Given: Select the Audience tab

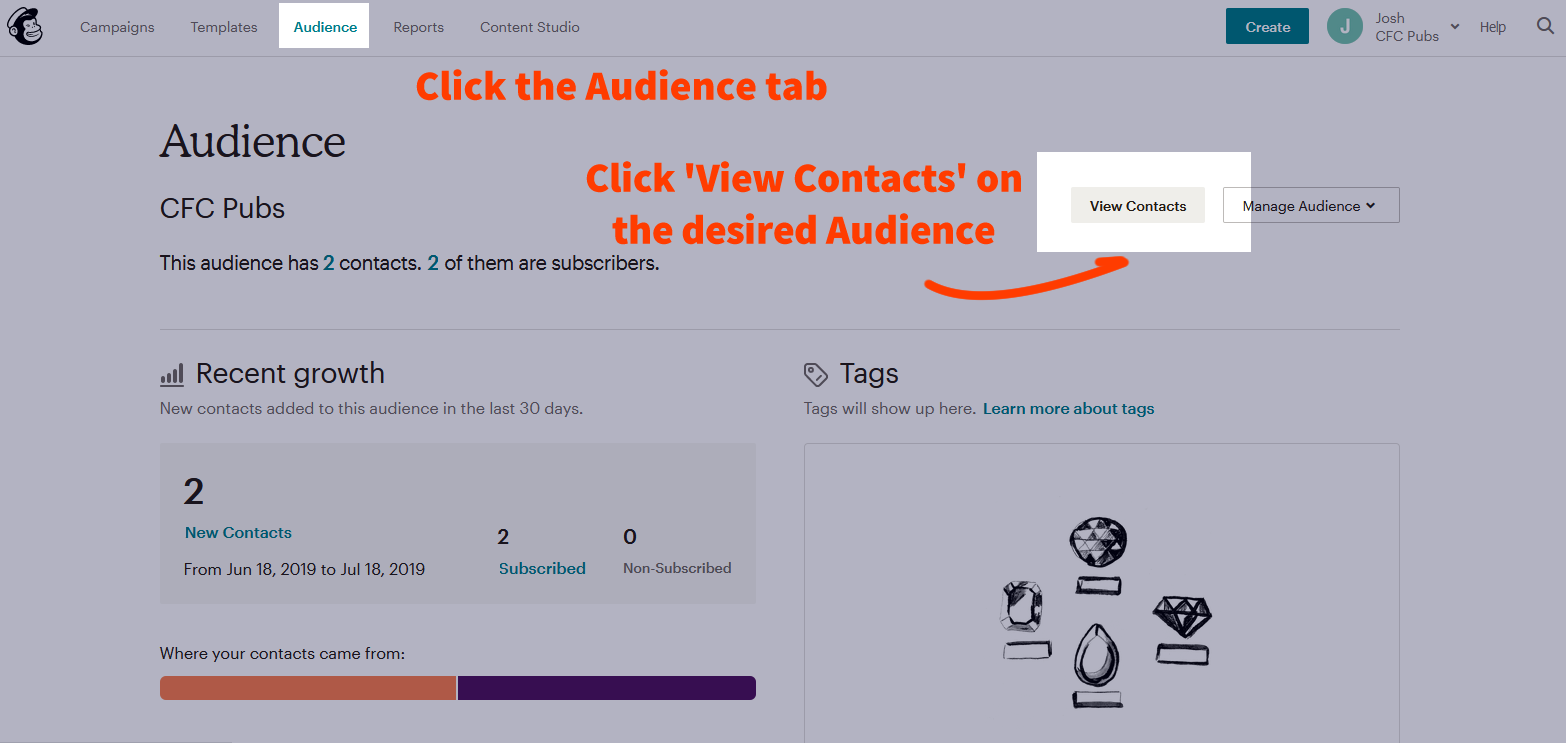Looking at the screenshot, I should pyautogui.click(x=325, y=27).
